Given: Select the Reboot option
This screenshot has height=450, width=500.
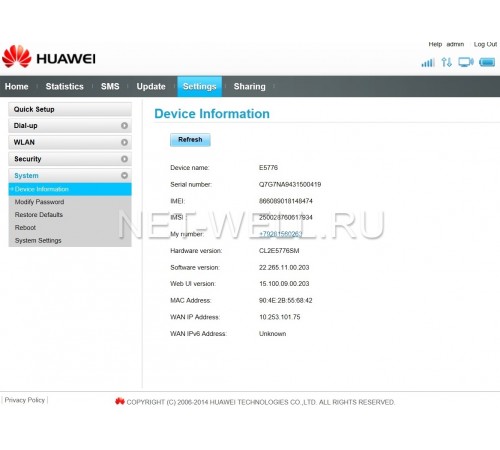Looking at the screenshot, I should coord(25,227).
